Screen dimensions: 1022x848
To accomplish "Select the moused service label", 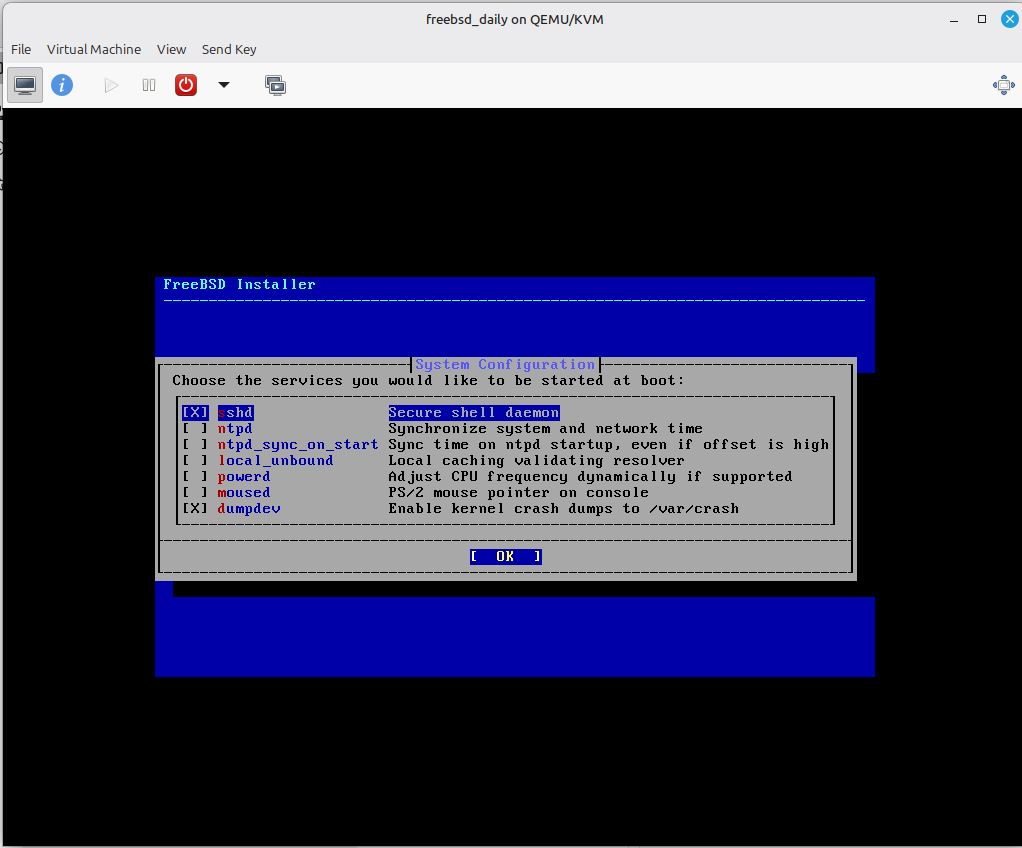I will [244, 493].
